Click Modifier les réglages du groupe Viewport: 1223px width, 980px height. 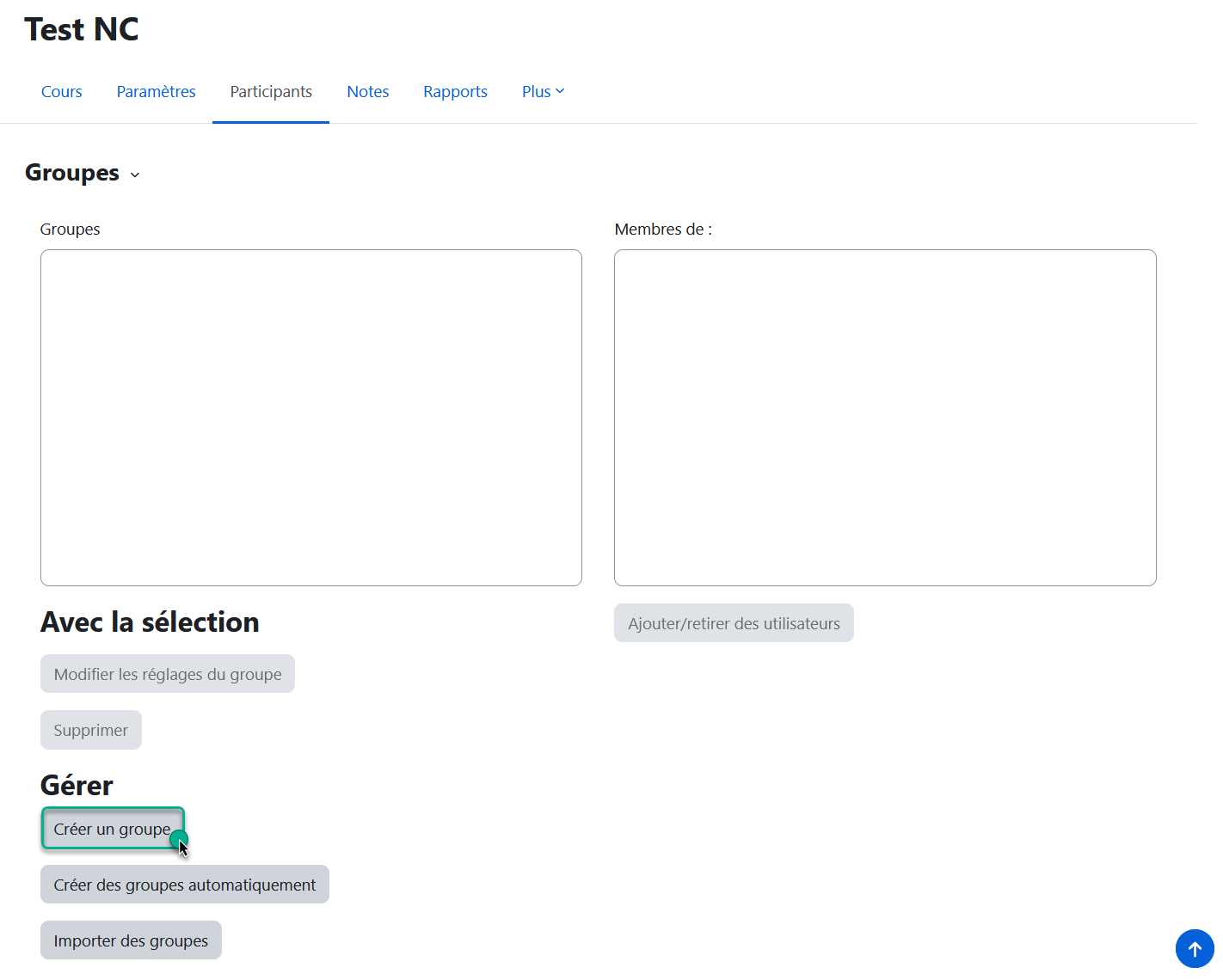[x=168, y=674]
